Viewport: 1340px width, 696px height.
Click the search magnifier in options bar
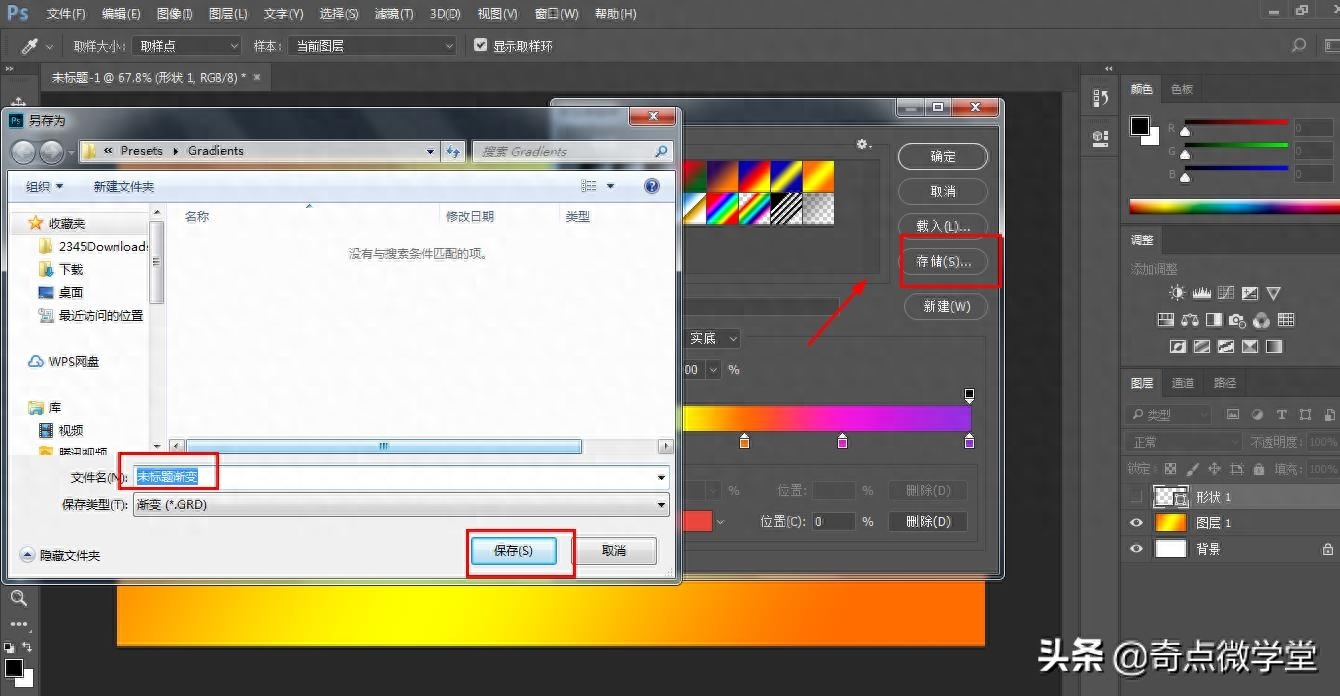coord(1298,46)
